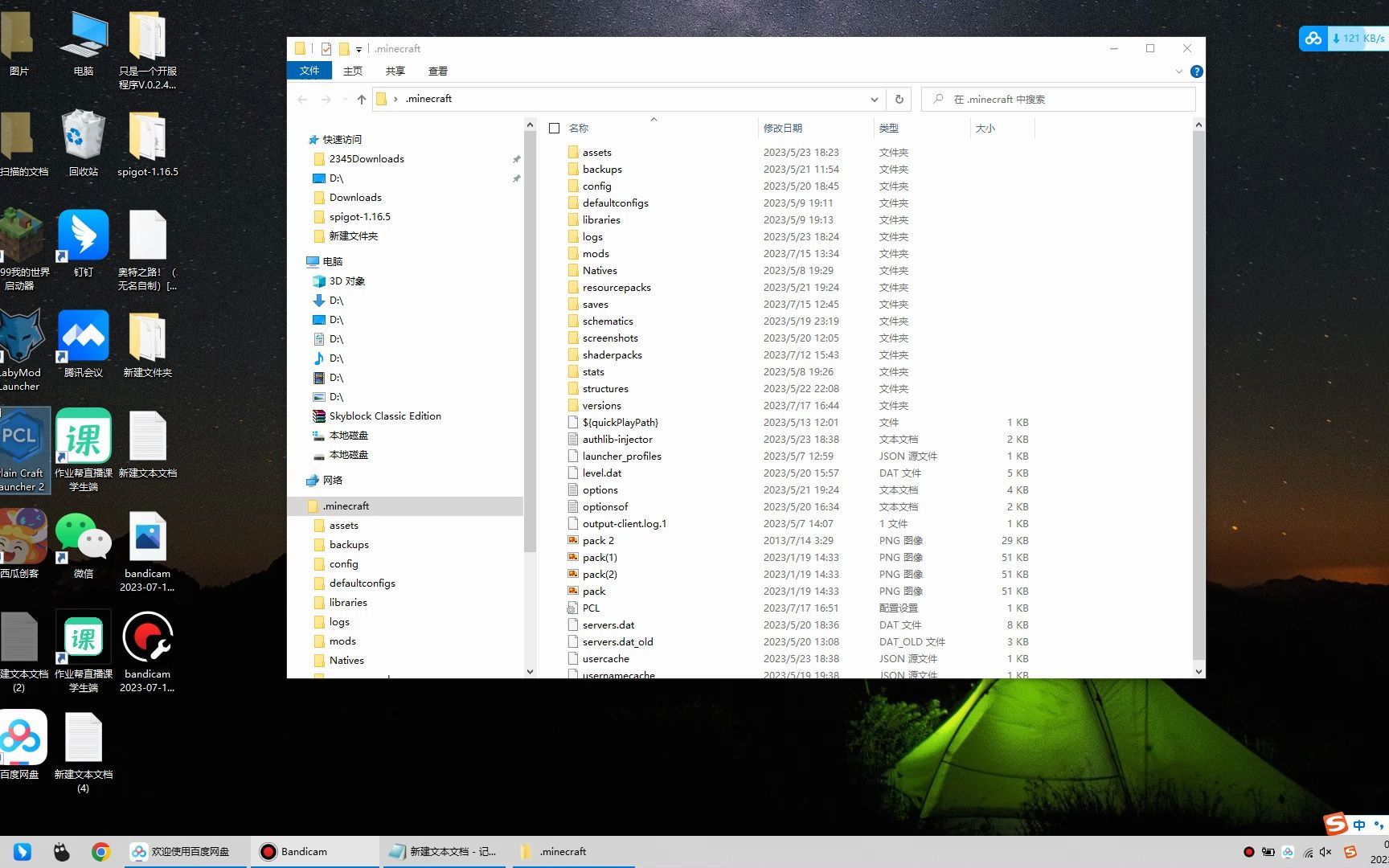Click the Sogou input method tray icon
The height and width of the screenshot is (868, 1389).
tap(1350, 852)
